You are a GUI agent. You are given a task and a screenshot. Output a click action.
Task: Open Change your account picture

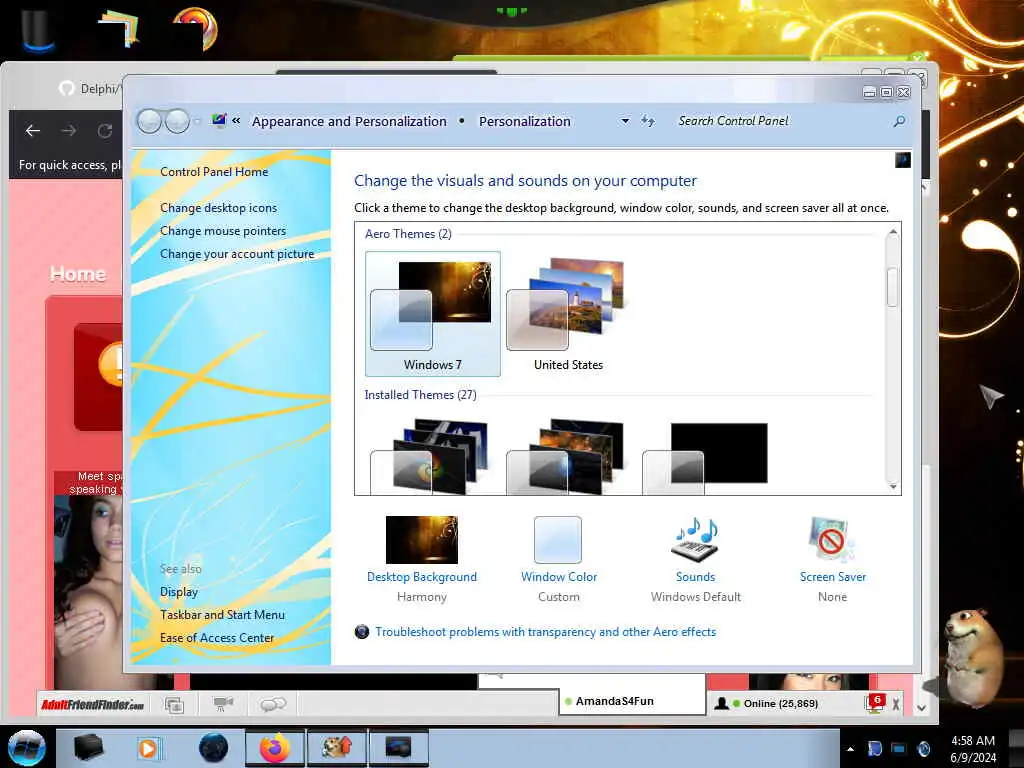tap(237, 254)
